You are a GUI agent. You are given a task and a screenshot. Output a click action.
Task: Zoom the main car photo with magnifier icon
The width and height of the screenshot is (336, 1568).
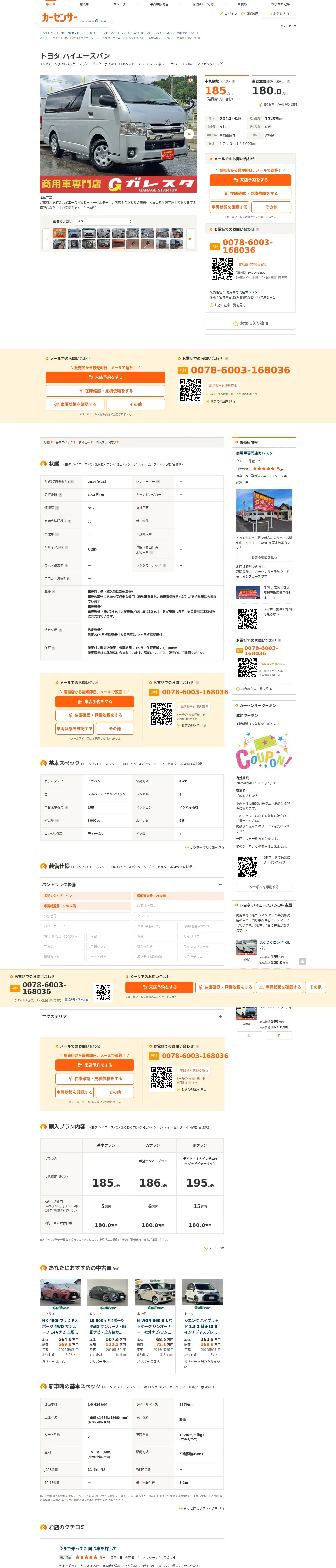point(191,80)
